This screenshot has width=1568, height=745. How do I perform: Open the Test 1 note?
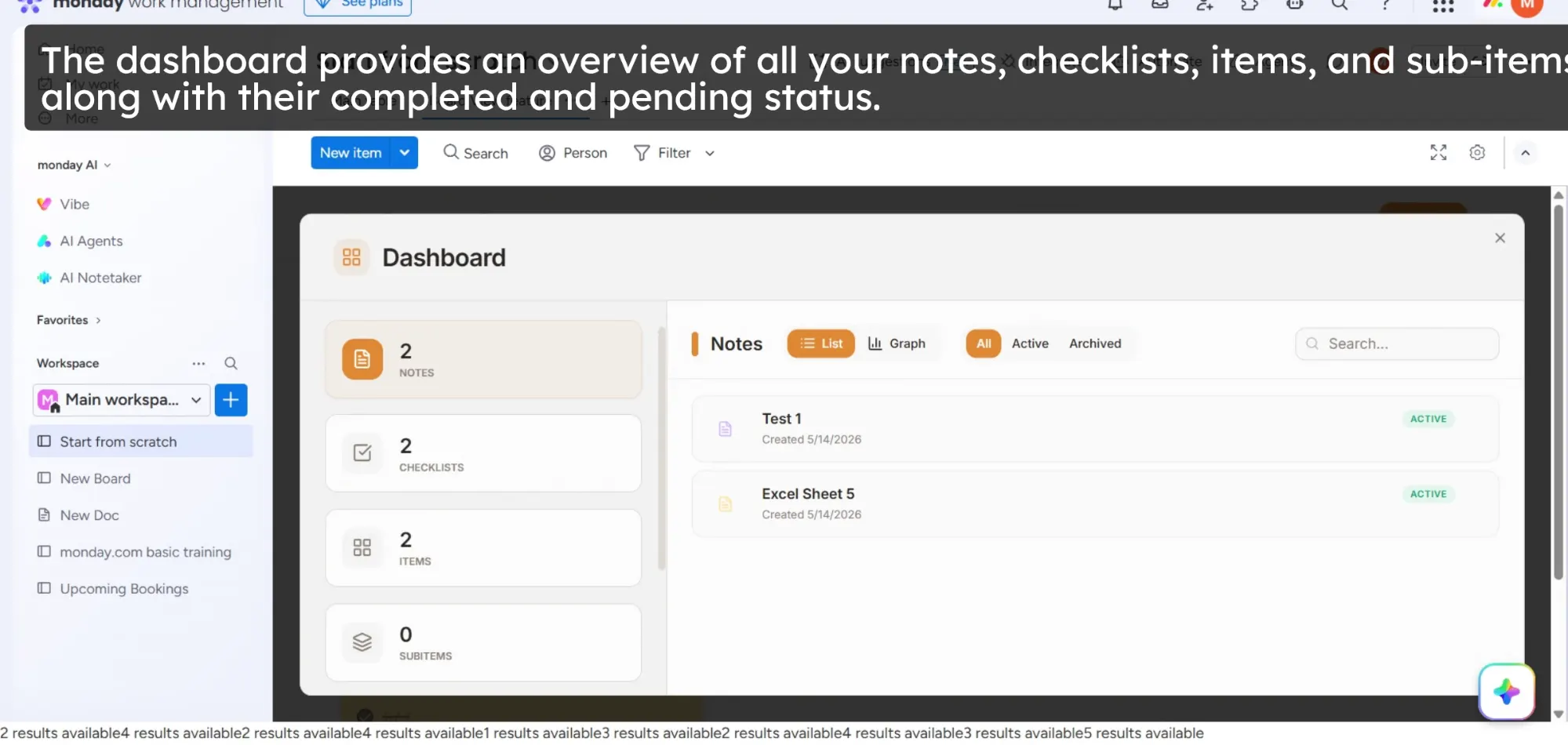[1095, 429]
